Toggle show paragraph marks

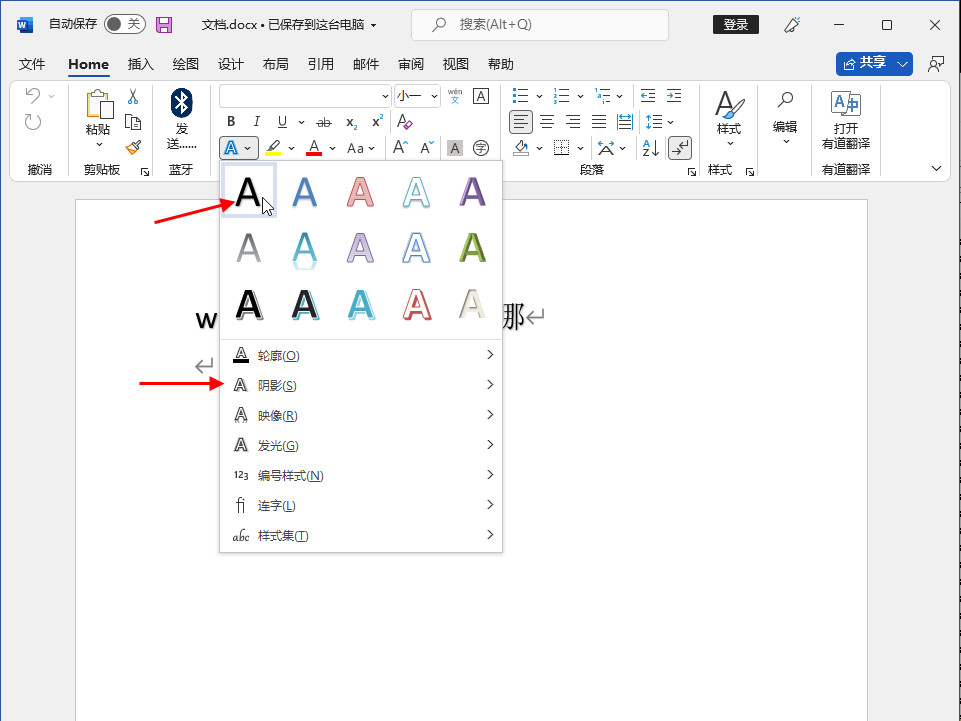[680, 148]
